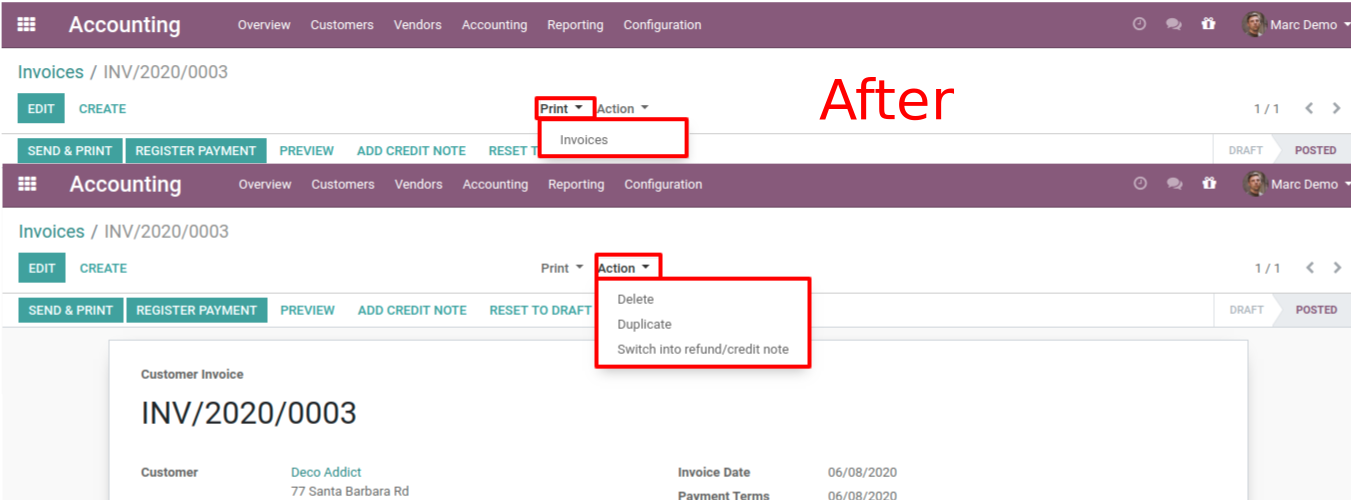Choose Duplicate from the Action menu
Viewport: 1351px width, 500px height.
(x=644, y=324)
